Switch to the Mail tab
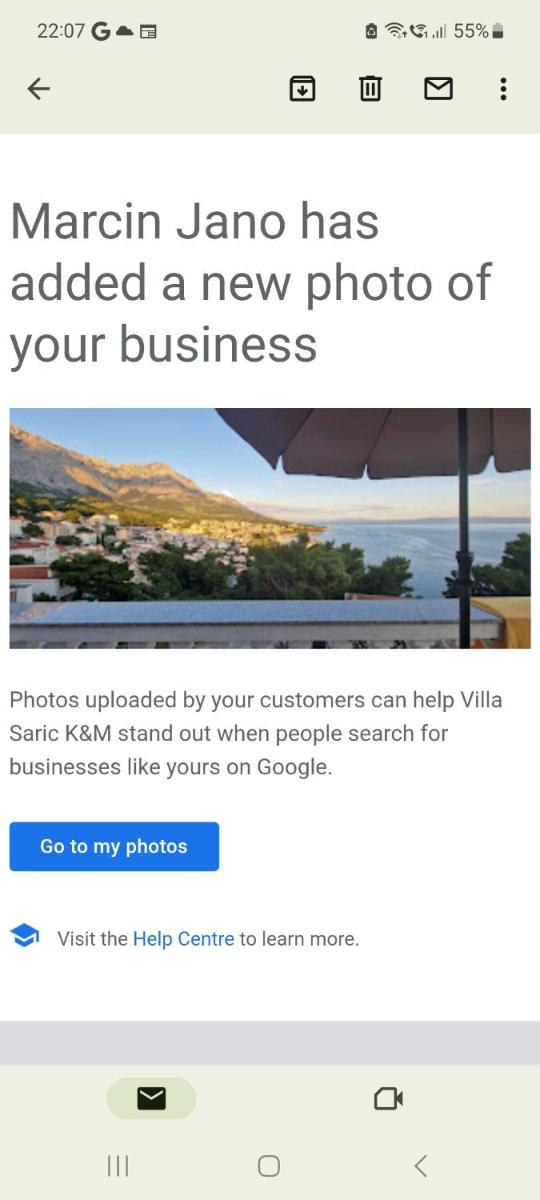 [151, 1098]
